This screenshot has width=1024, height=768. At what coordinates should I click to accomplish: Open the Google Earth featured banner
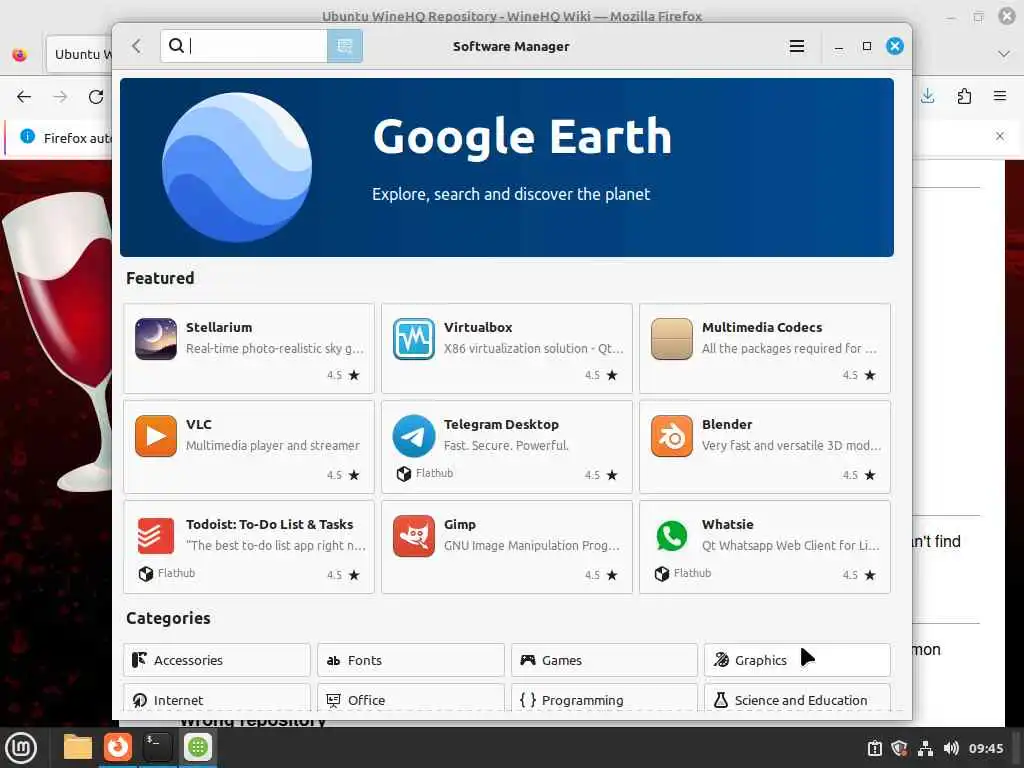point(507,167)
